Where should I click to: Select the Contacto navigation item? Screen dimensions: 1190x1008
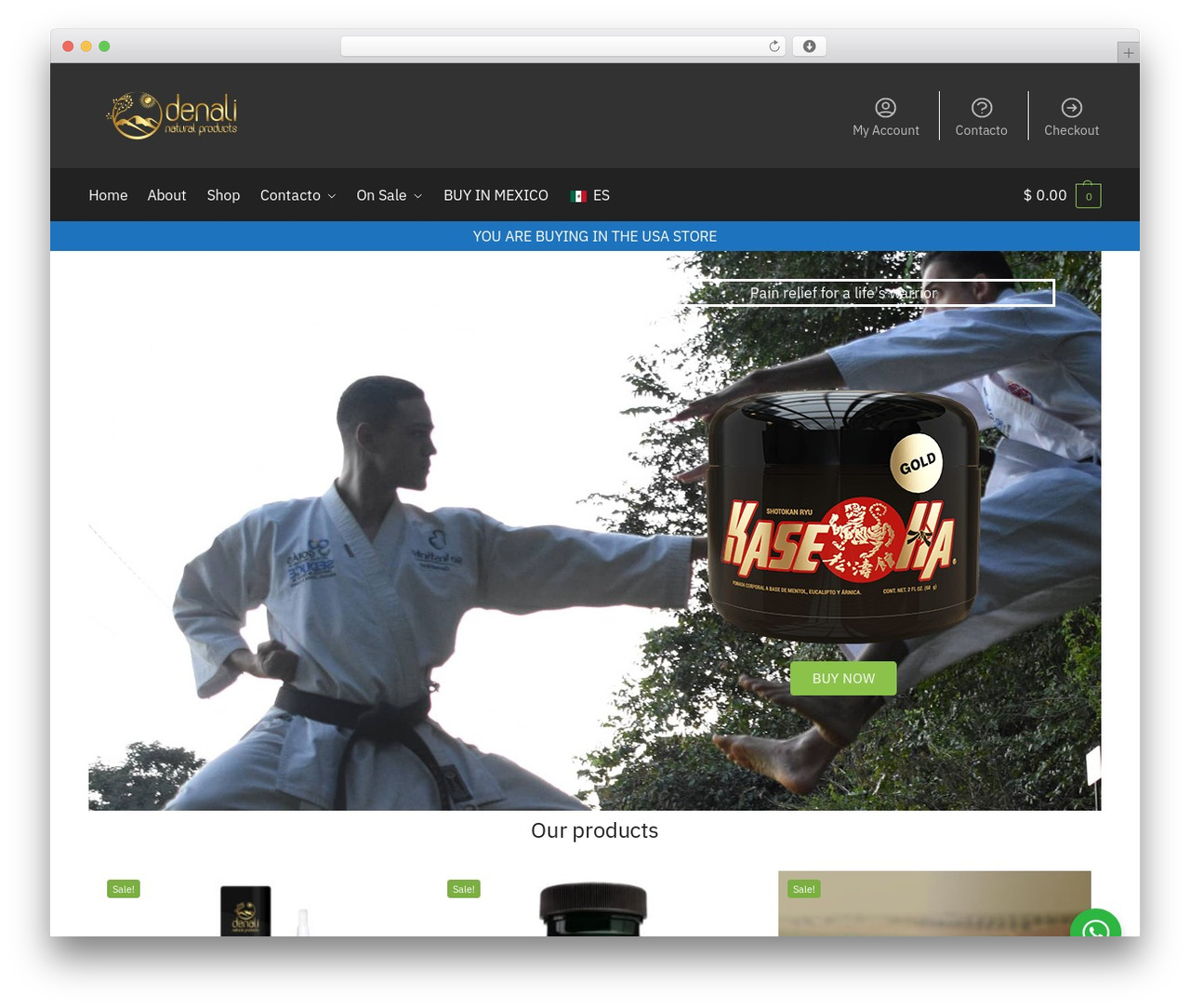[290, 195]
